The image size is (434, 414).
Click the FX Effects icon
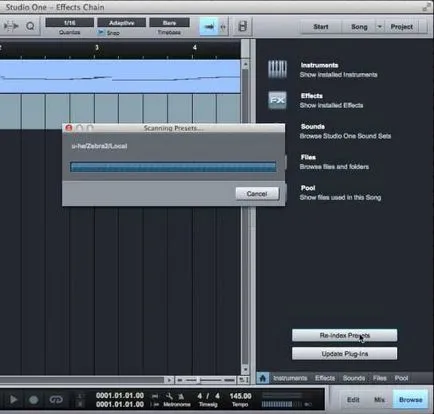pyautogui.click(x=277, y=100)
